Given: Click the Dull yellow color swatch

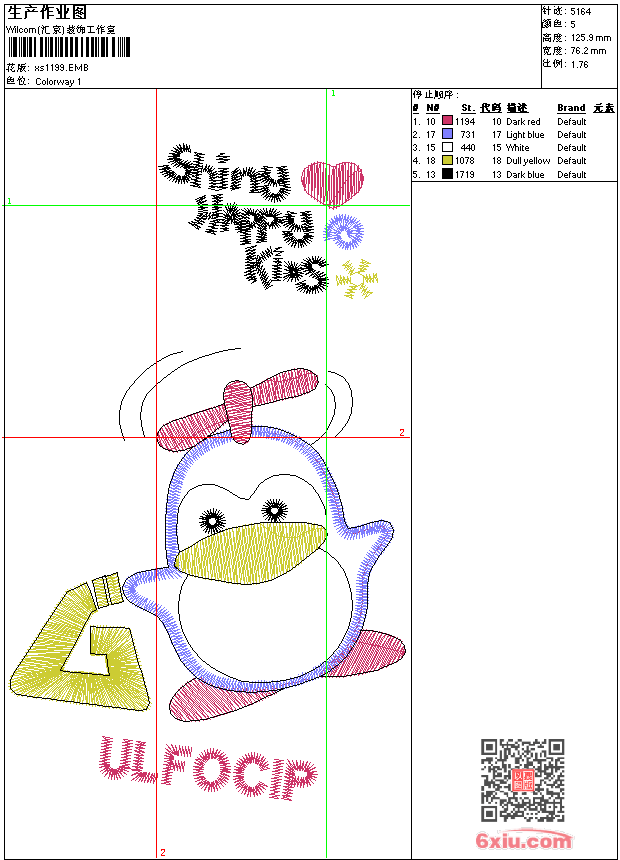Looking at the screenshot, I should (448, 161).
